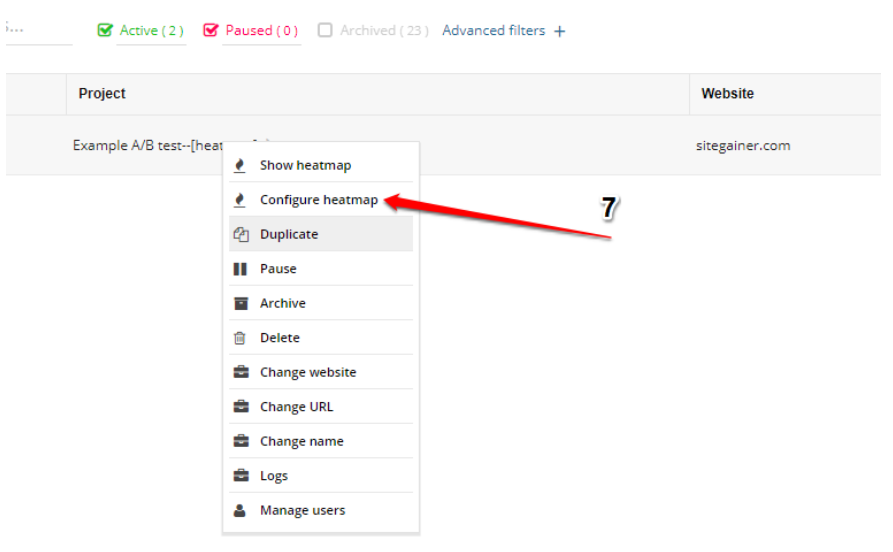This screenshot has width=893, height=552.
Task: Uncheck the Paused projects checkbox
Action: 211,30
